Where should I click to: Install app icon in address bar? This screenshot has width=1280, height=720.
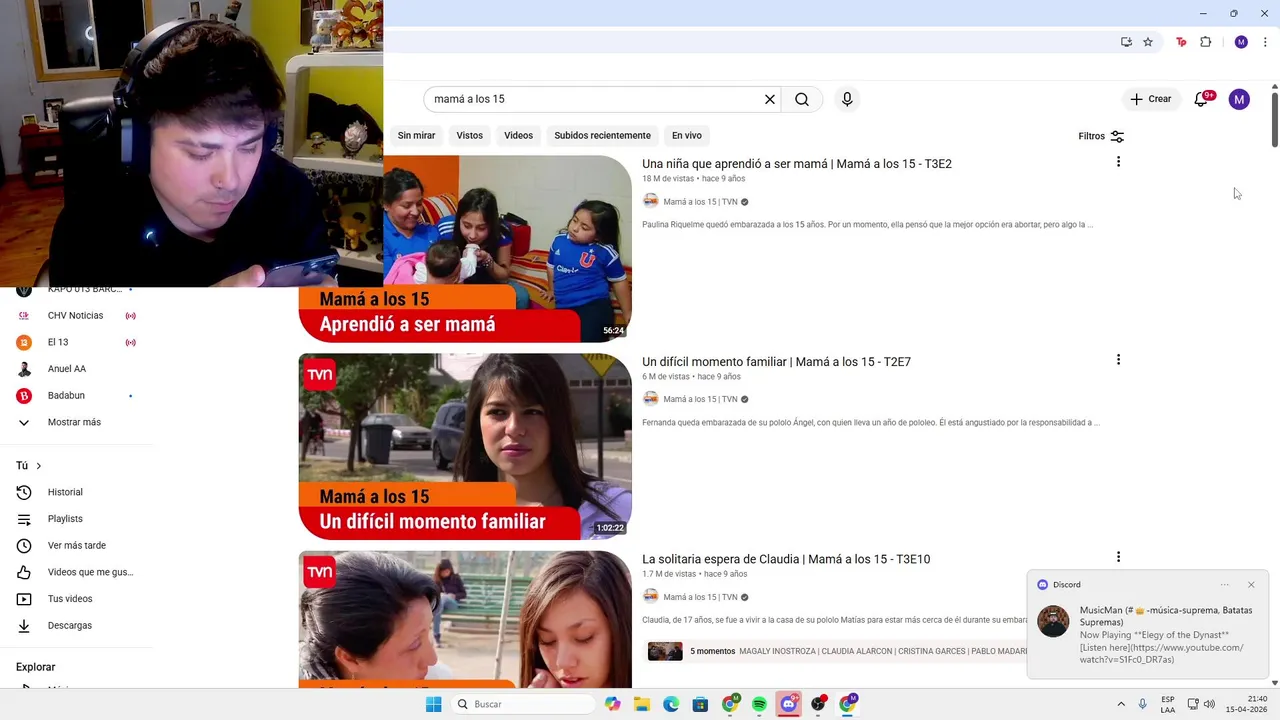(x=1126, y=42)
